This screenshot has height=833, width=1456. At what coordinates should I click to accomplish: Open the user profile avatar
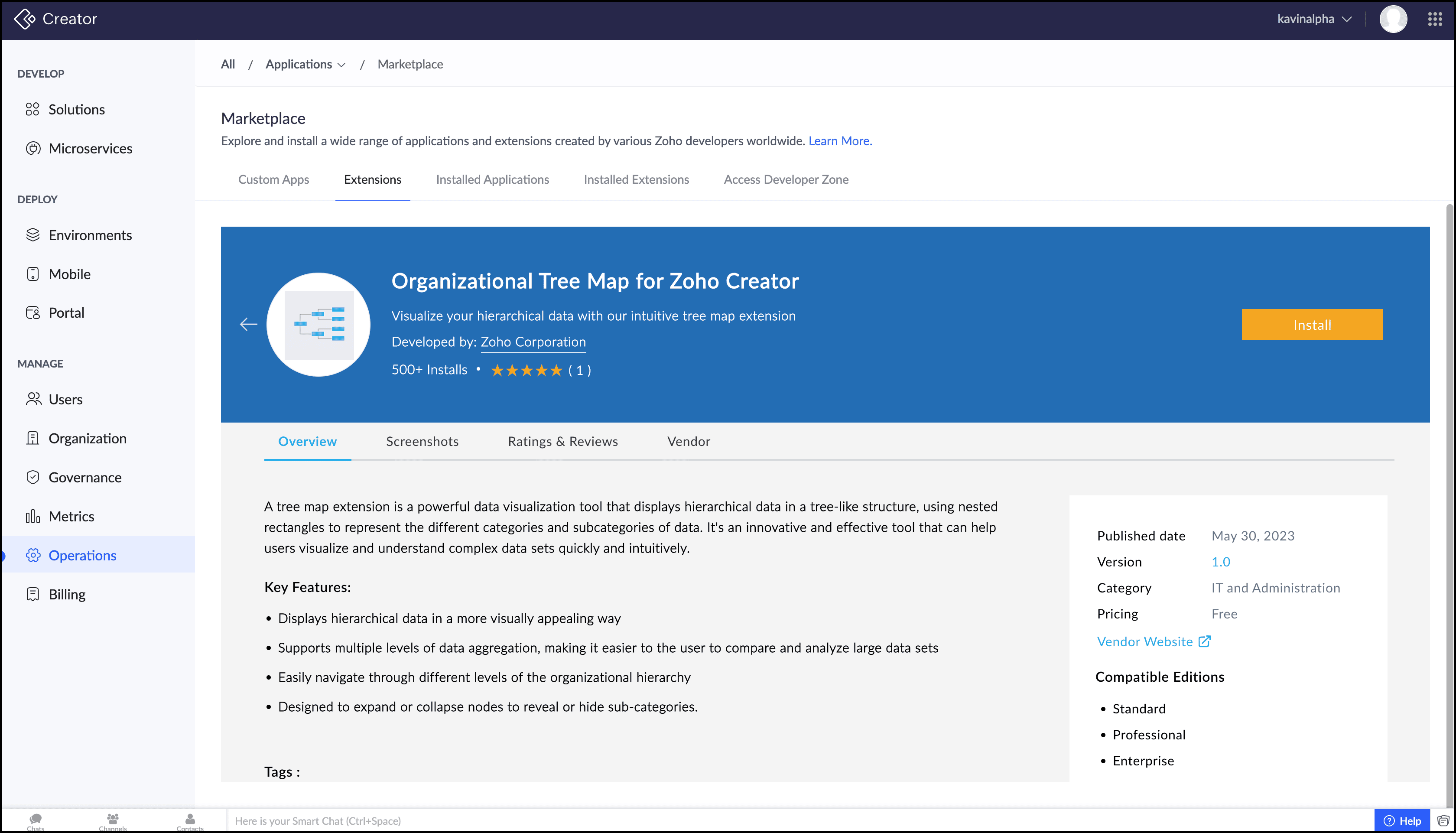coord(1393,19)
